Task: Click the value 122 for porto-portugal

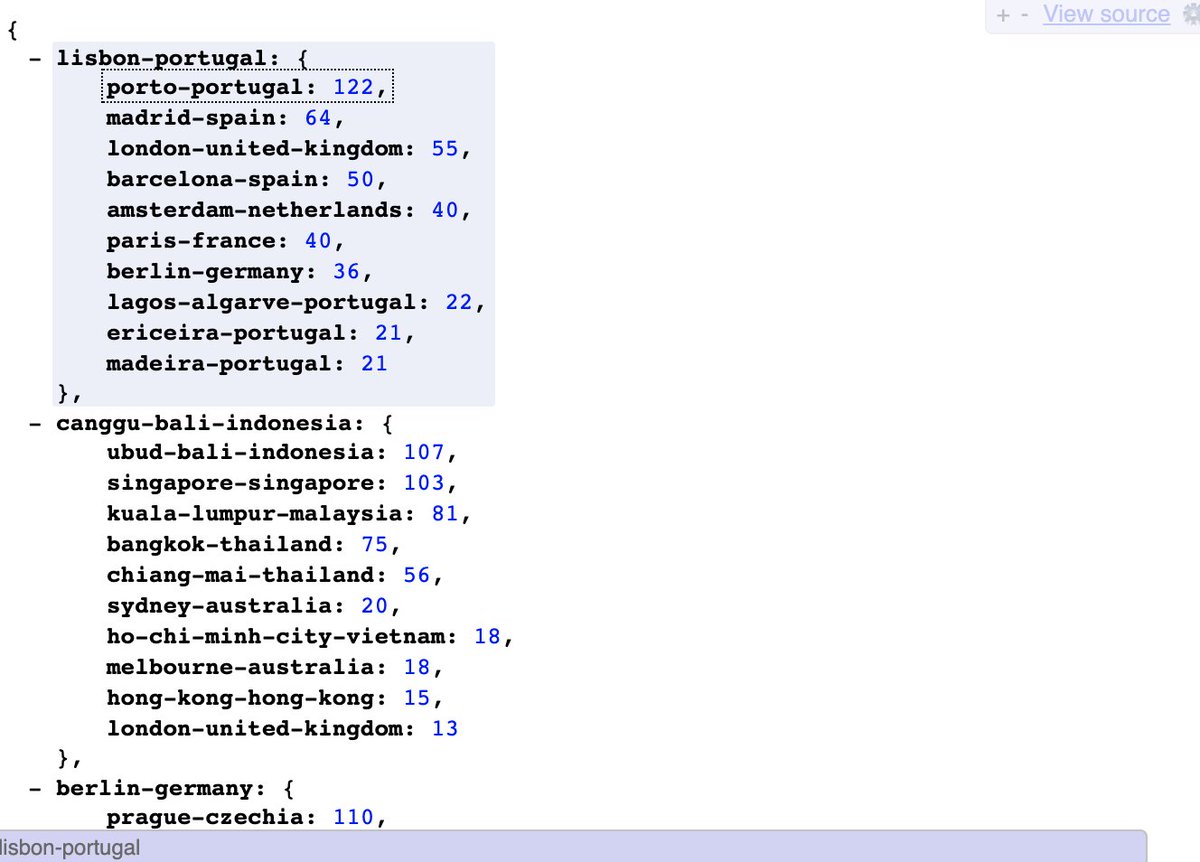Action: pos(353,88)
